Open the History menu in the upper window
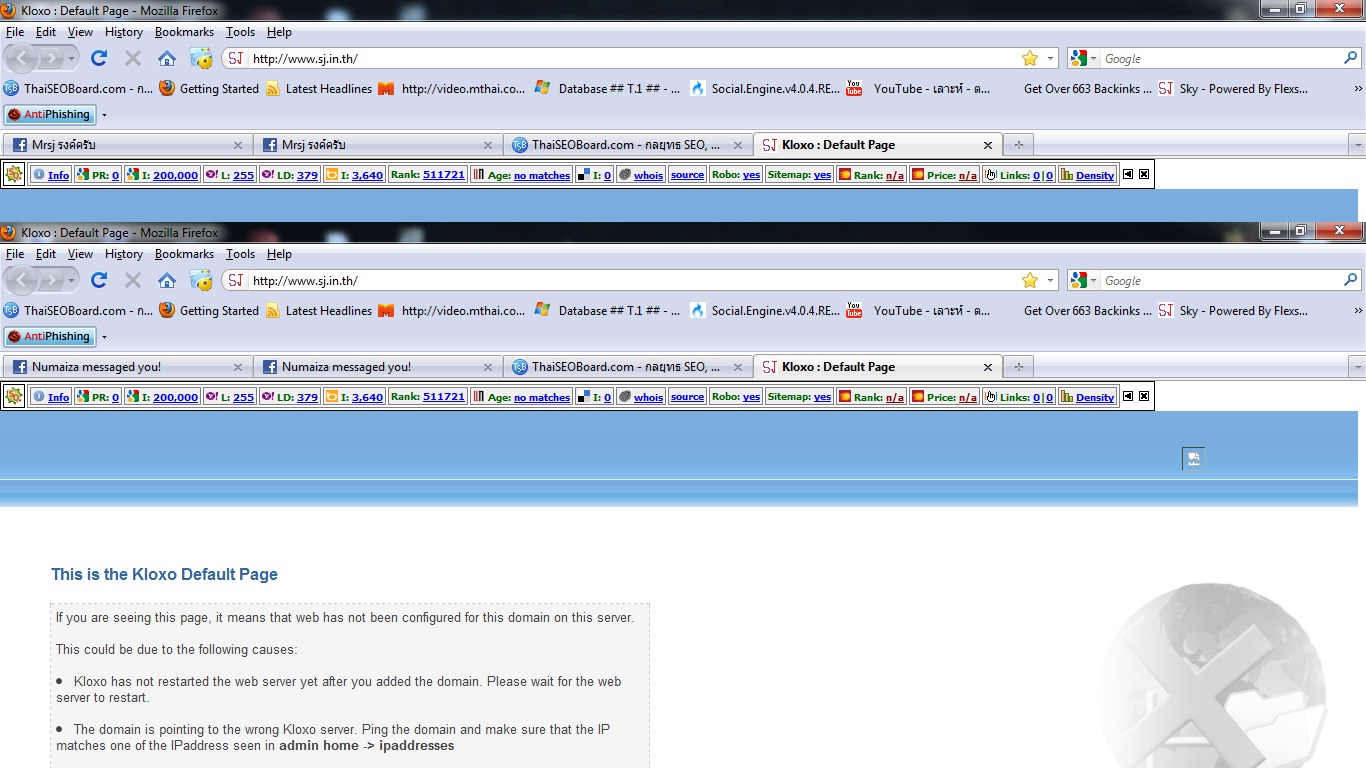The width and height of the screenshot is (1366, 768). [x=123, y=32]
